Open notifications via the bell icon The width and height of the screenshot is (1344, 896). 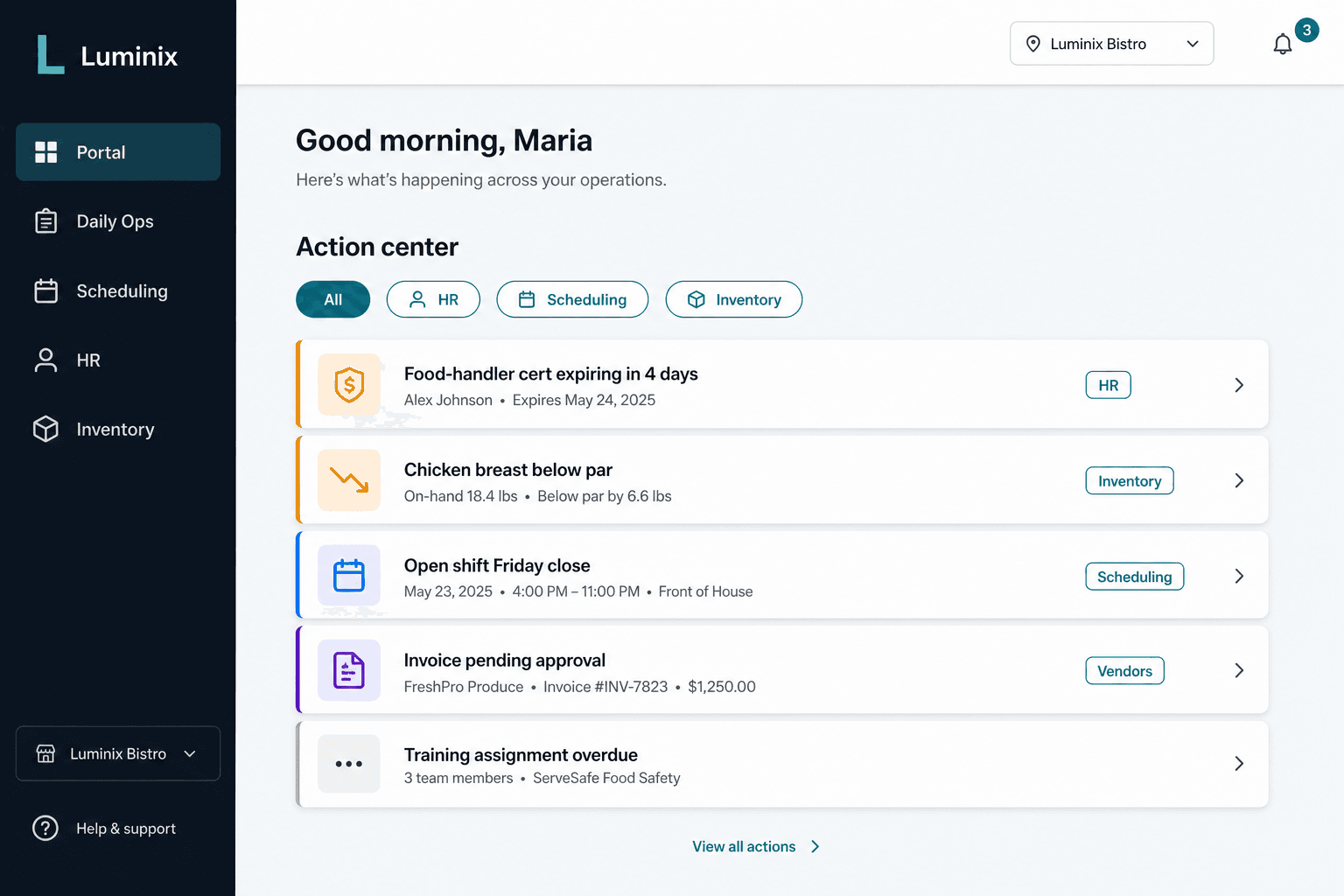(1283, 44)
